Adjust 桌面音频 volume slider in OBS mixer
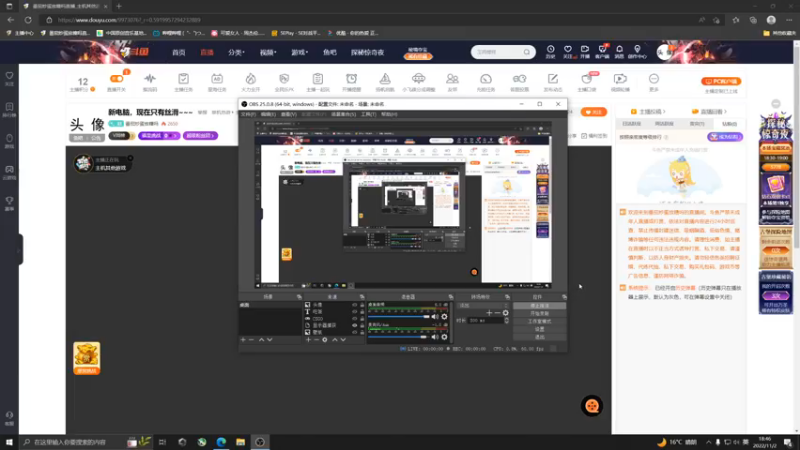The image size is (800, 450). coord(399,317)
